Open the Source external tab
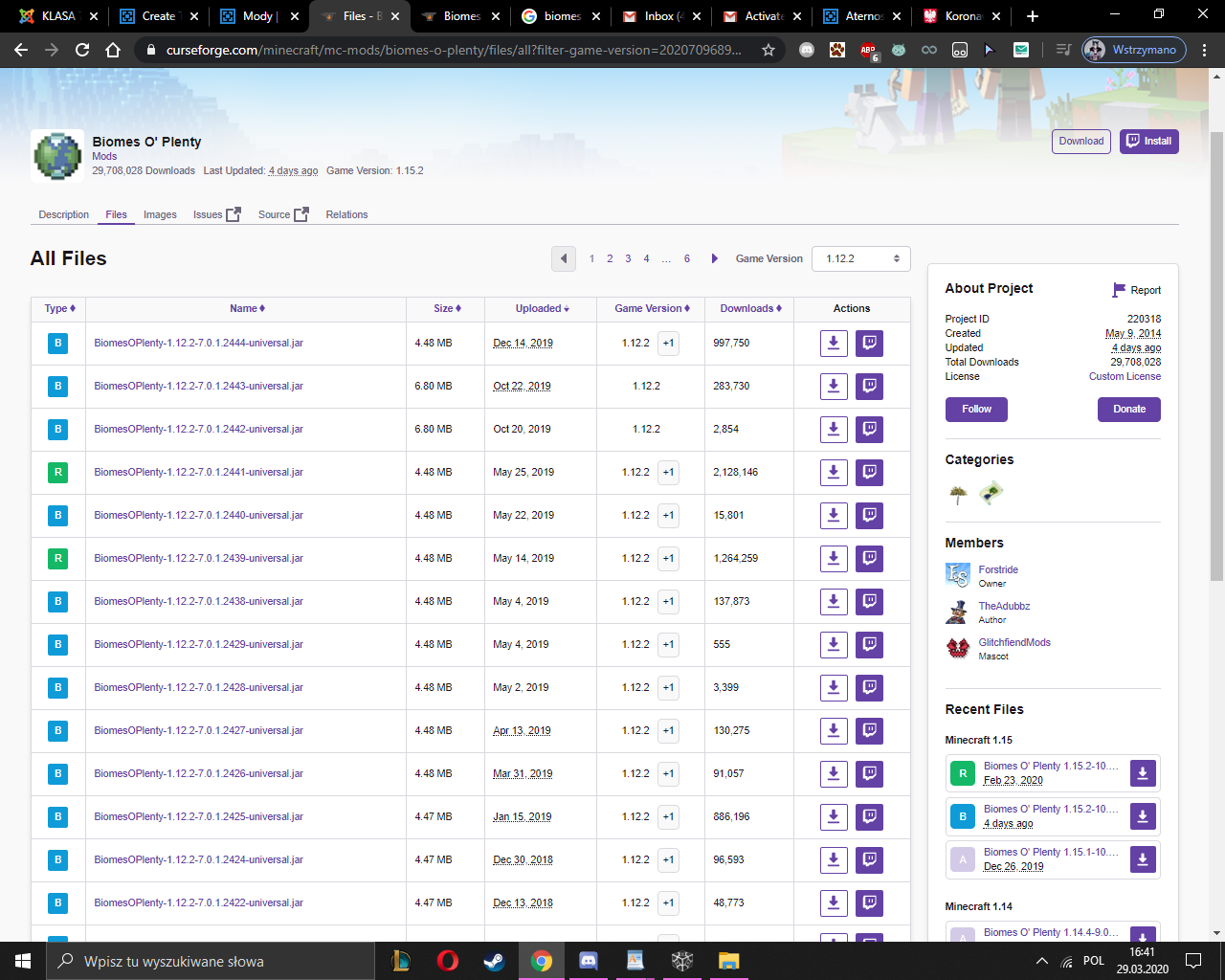Image resolution: width=1225 pixels, height=980 pixels. (283, 214)
